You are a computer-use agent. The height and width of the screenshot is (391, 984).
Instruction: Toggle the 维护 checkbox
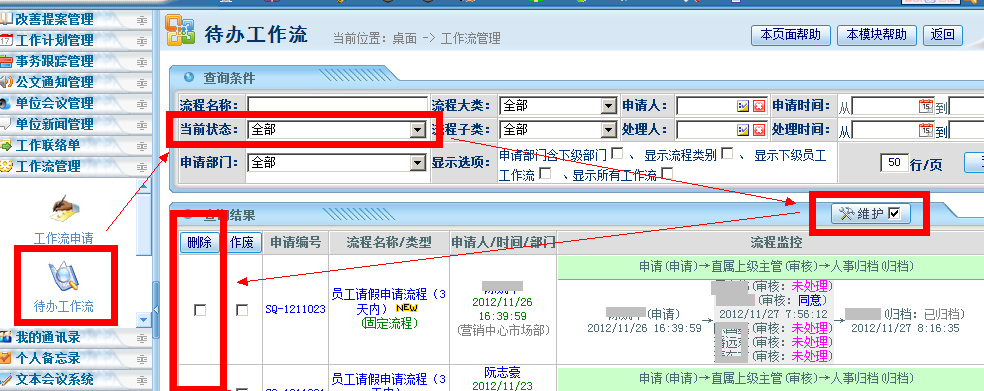895,214
